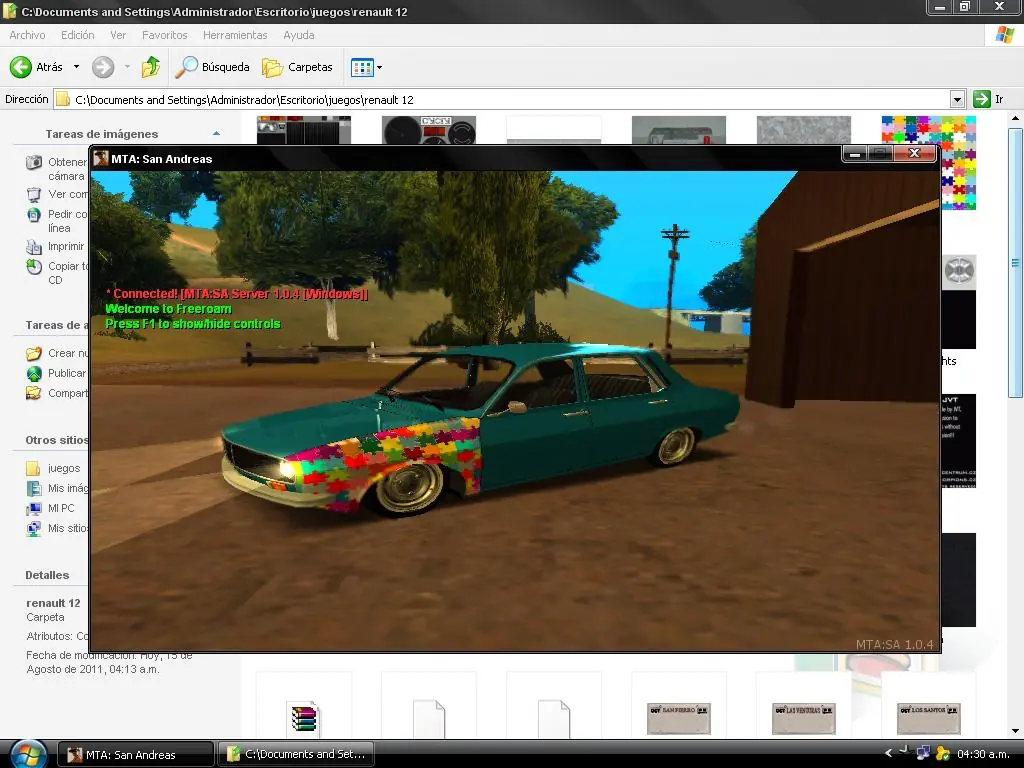The width and height of the screenshot is (1024, 768).
Task: Click the Windows flag logo in Explorer
Action: click(1004, 35)
